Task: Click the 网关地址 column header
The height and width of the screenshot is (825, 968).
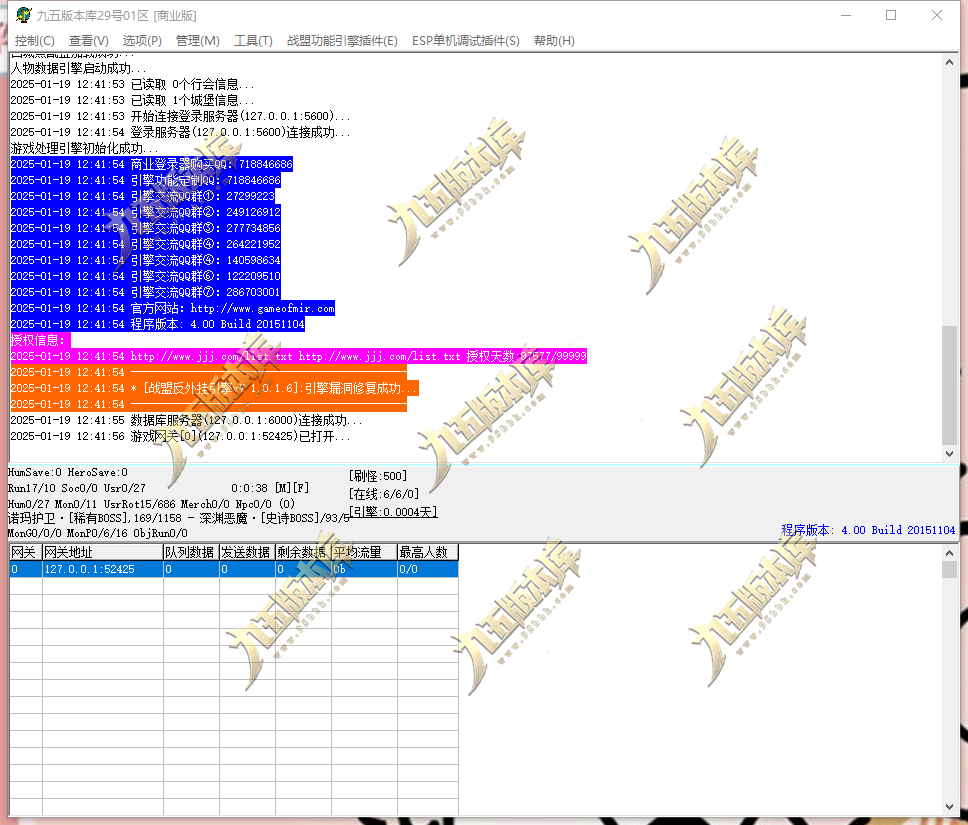Action: click(102, 552)
